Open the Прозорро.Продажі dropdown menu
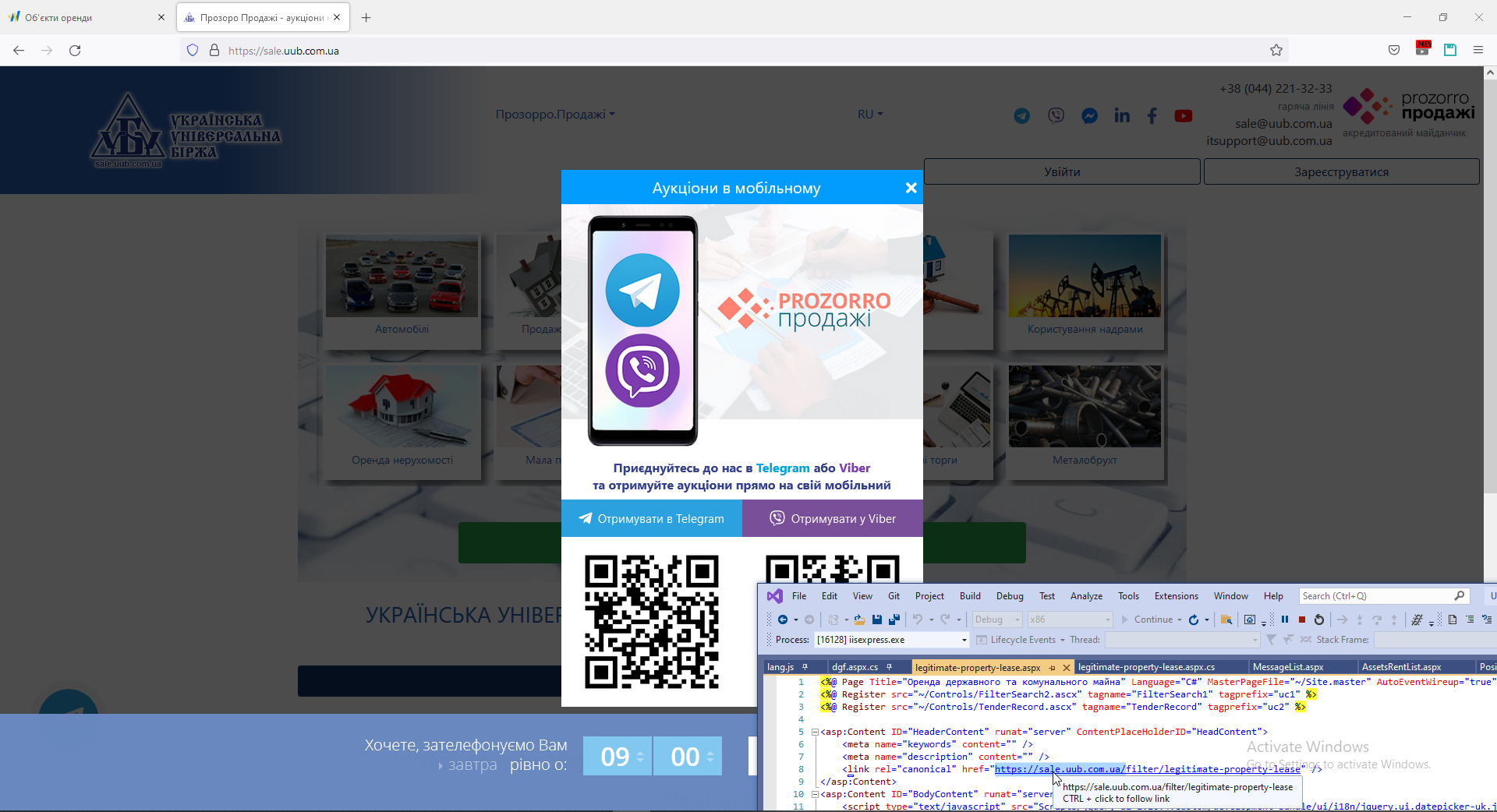1497x812 pixels. coord(555,115)
